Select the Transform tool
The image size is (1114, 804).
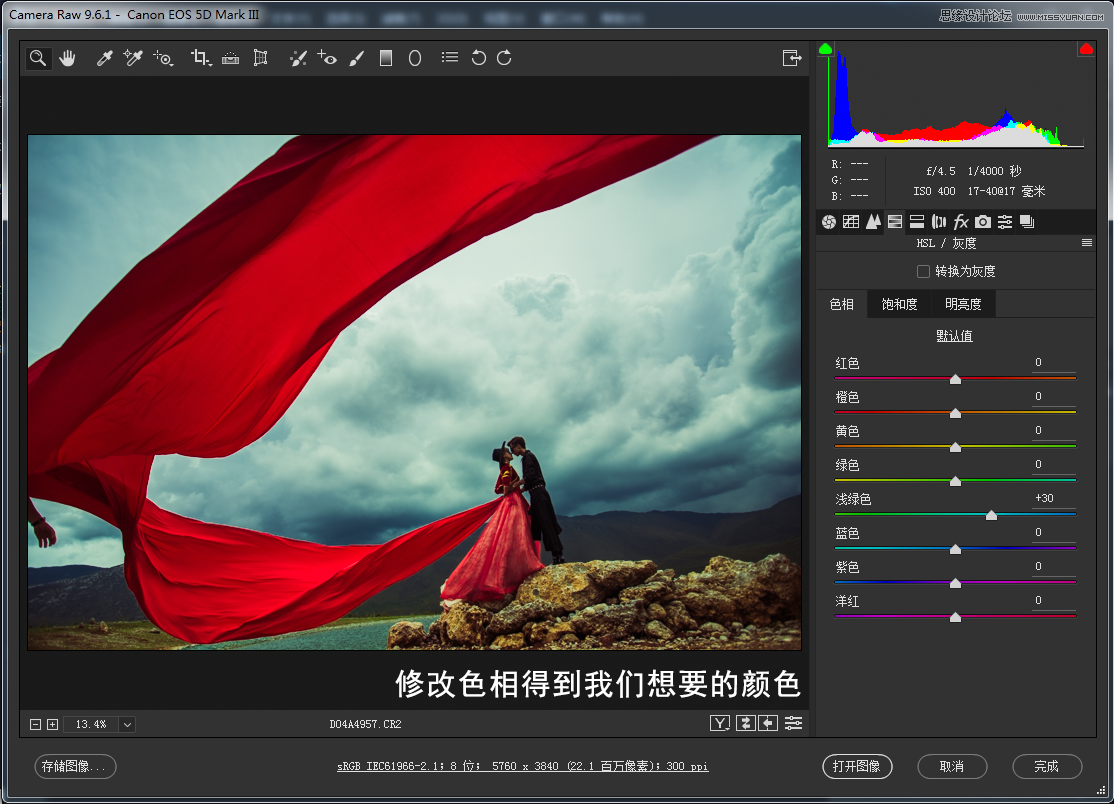[261, 58]
